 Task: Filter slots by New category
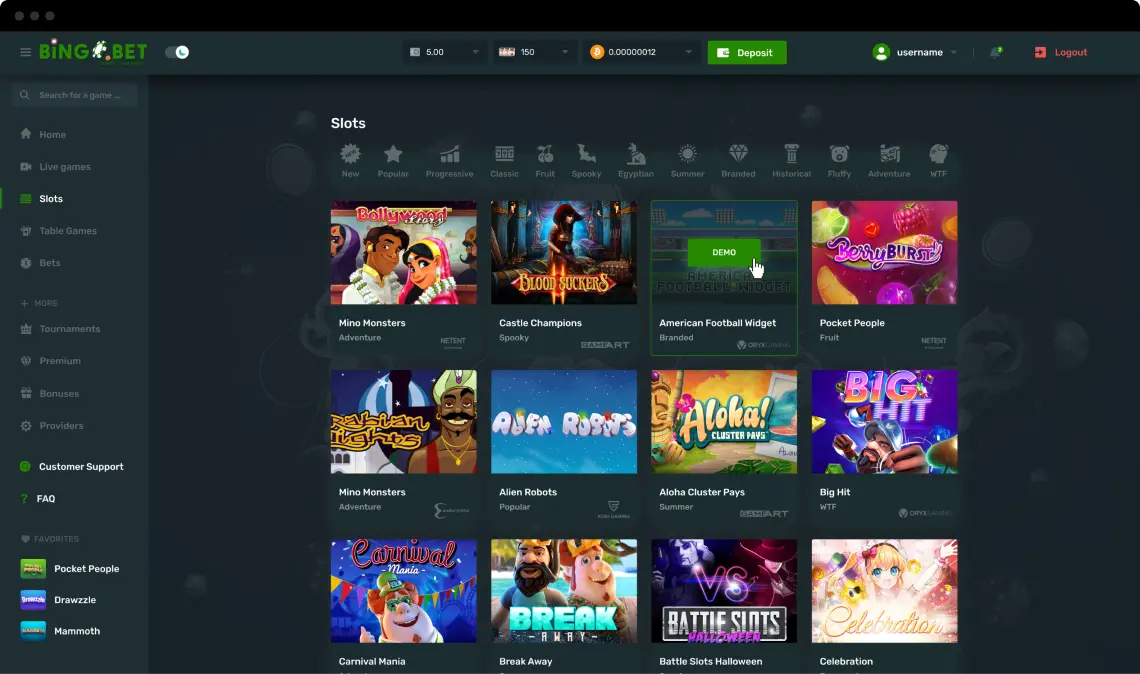pos(350,161)
